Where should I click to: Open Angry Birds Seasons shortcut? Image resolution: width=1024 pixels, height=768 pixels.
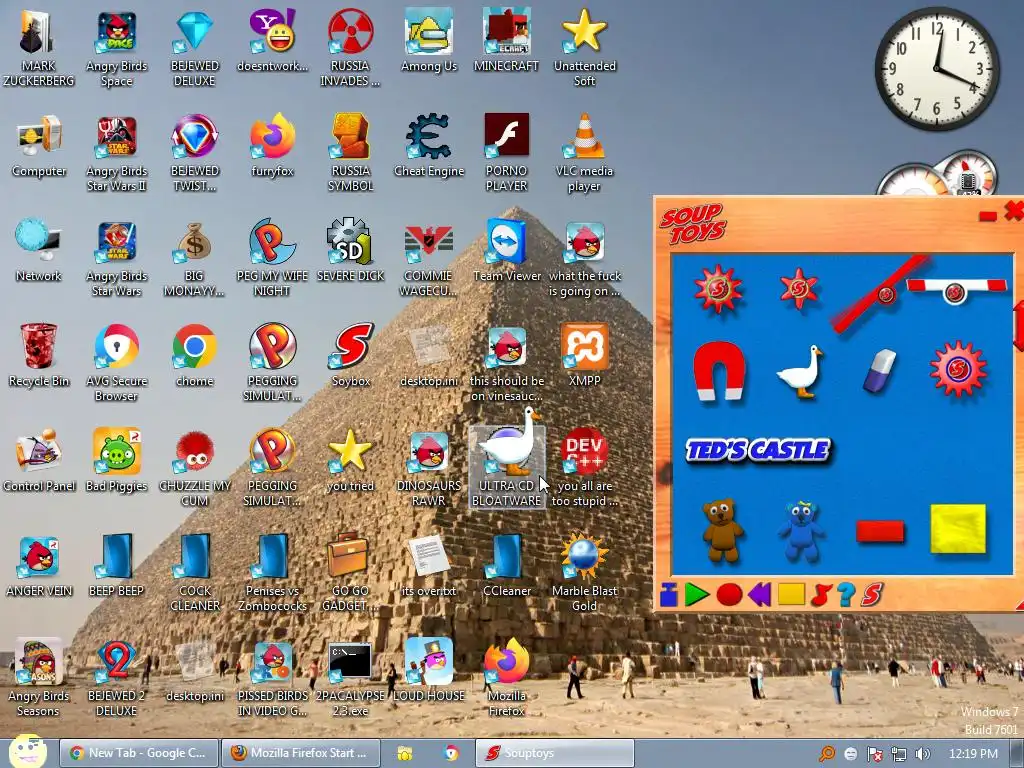coord(39,678)
